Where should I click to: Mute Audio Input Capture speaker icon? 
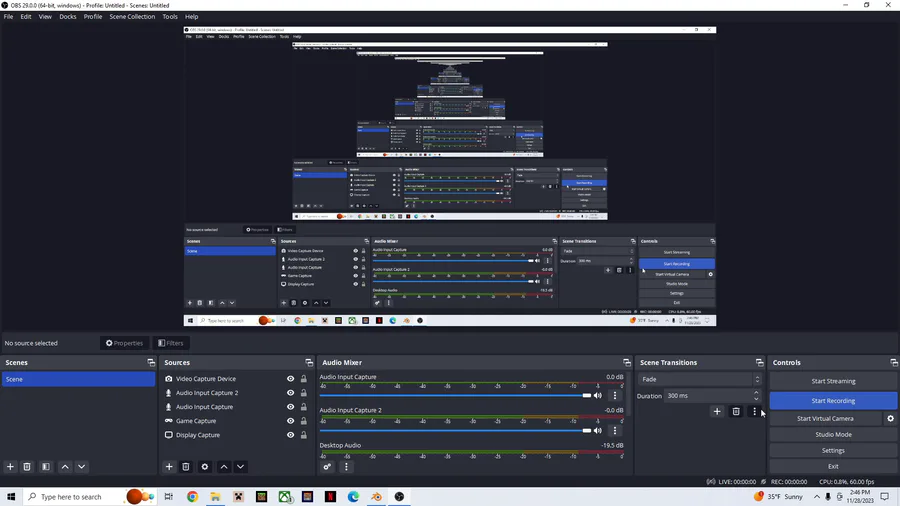(x=598, y=395)
